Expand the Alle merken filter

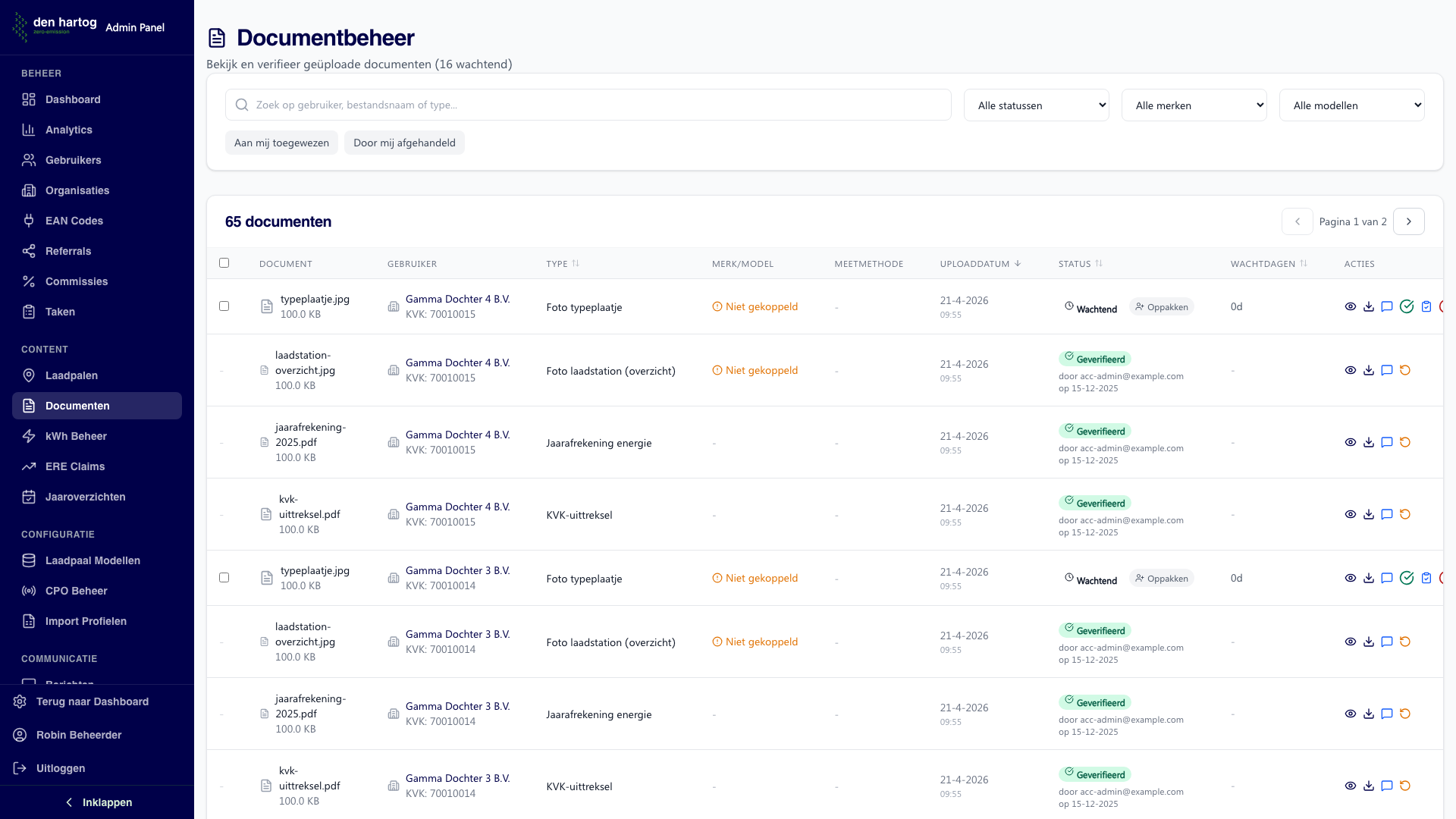tap(1194, 105)
